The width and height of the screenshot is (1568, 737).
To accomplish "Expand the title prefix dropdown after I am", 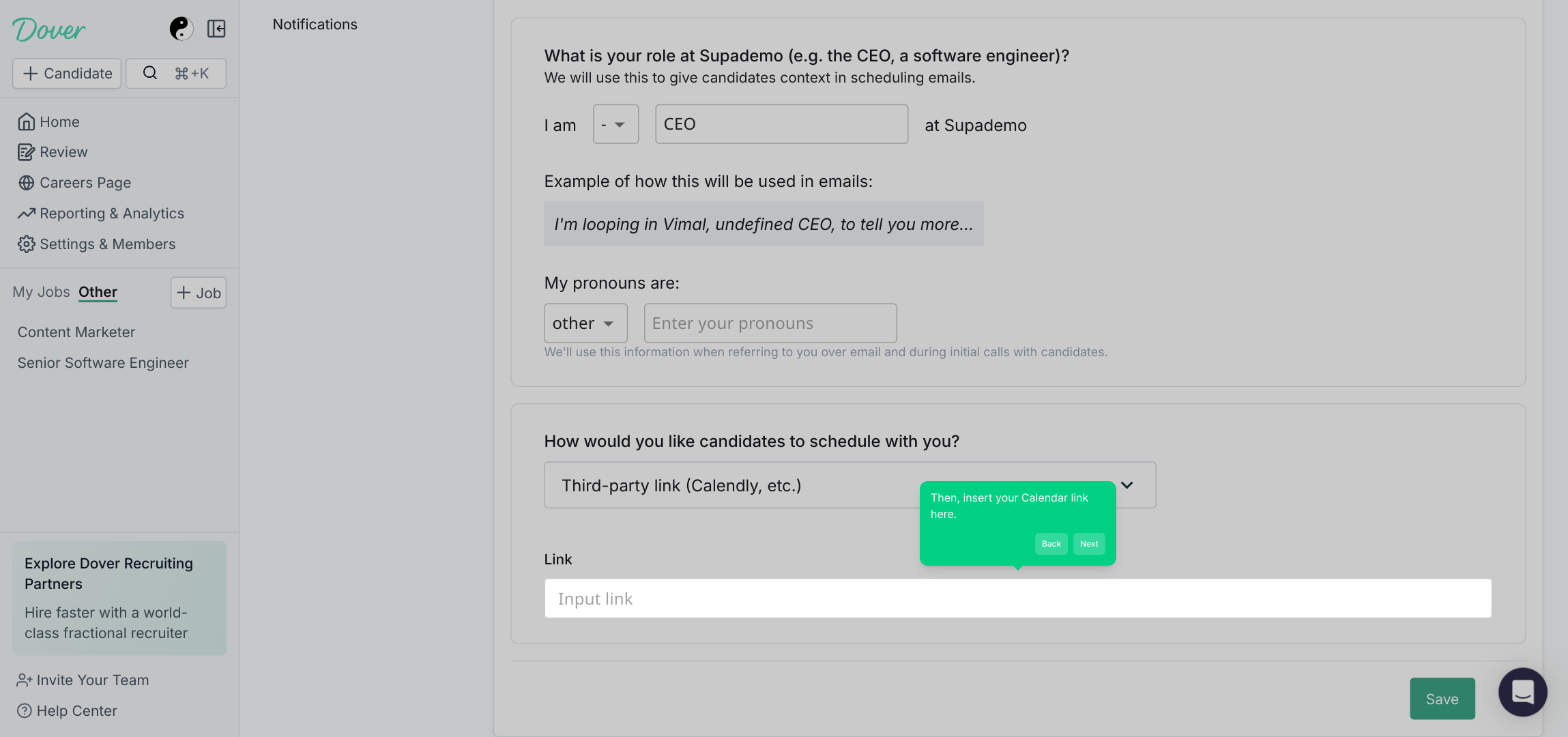I will (615, 124).
